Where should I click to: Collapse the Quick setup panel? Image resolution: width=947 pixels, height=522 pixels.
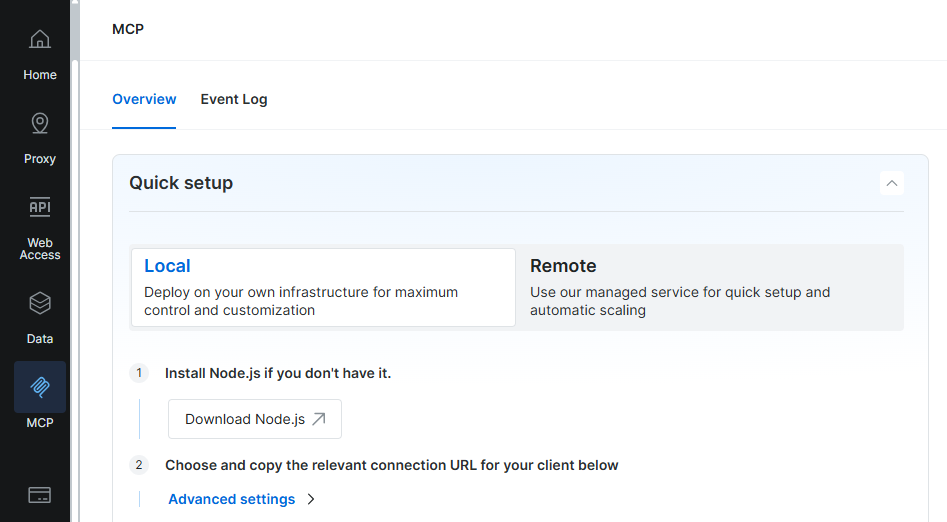pos(892,183)
